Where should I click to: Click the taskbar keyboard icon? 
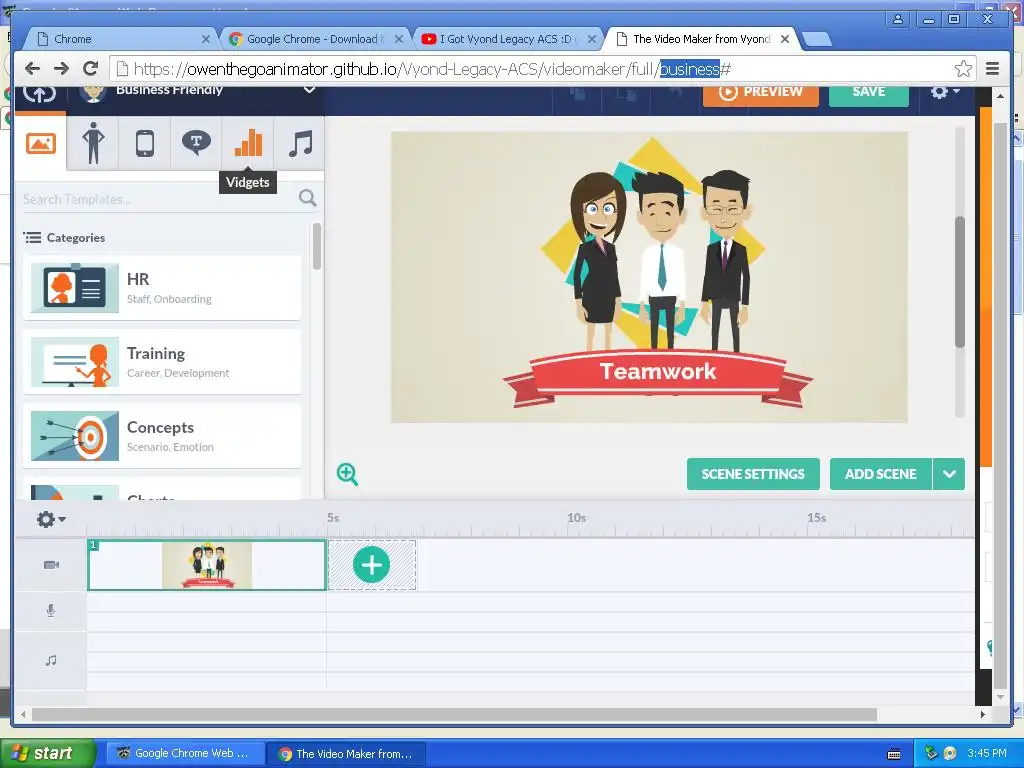(894, 754)
